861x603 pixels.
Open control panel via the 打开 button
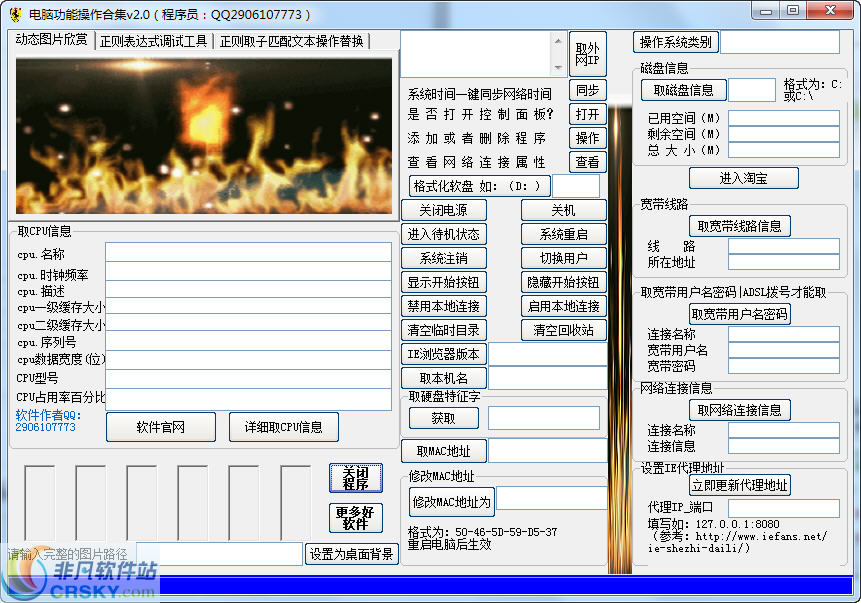[587, 114]
